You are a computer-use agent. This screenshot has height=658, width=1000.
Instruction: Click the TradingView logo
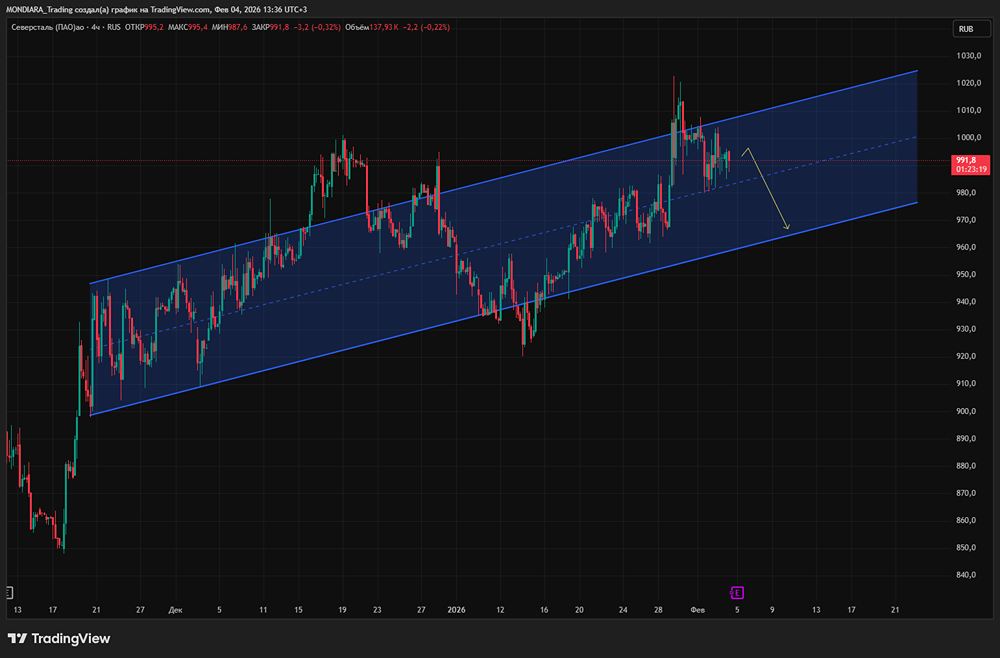point(60,639)
